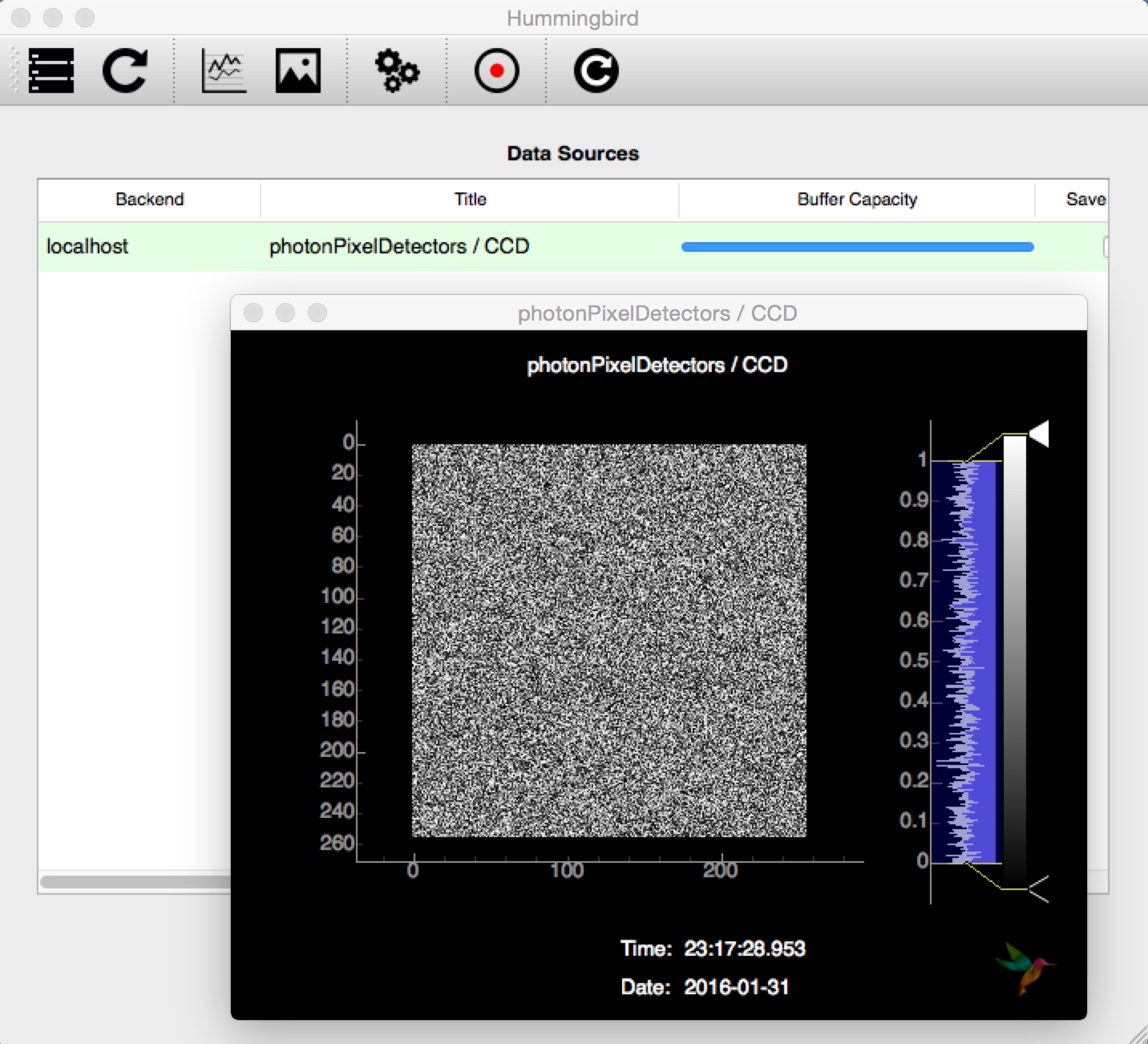Click the Save column header
1148x1044 pixels.
1072,199
